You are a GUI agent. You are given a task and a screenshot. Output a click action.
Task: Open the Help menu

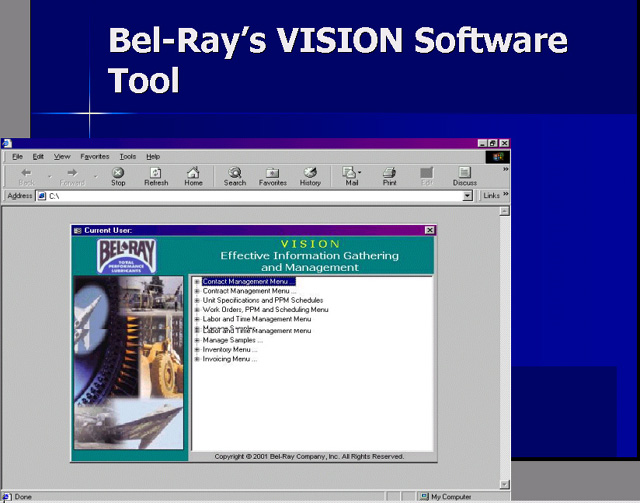click(x=153, y=157)
